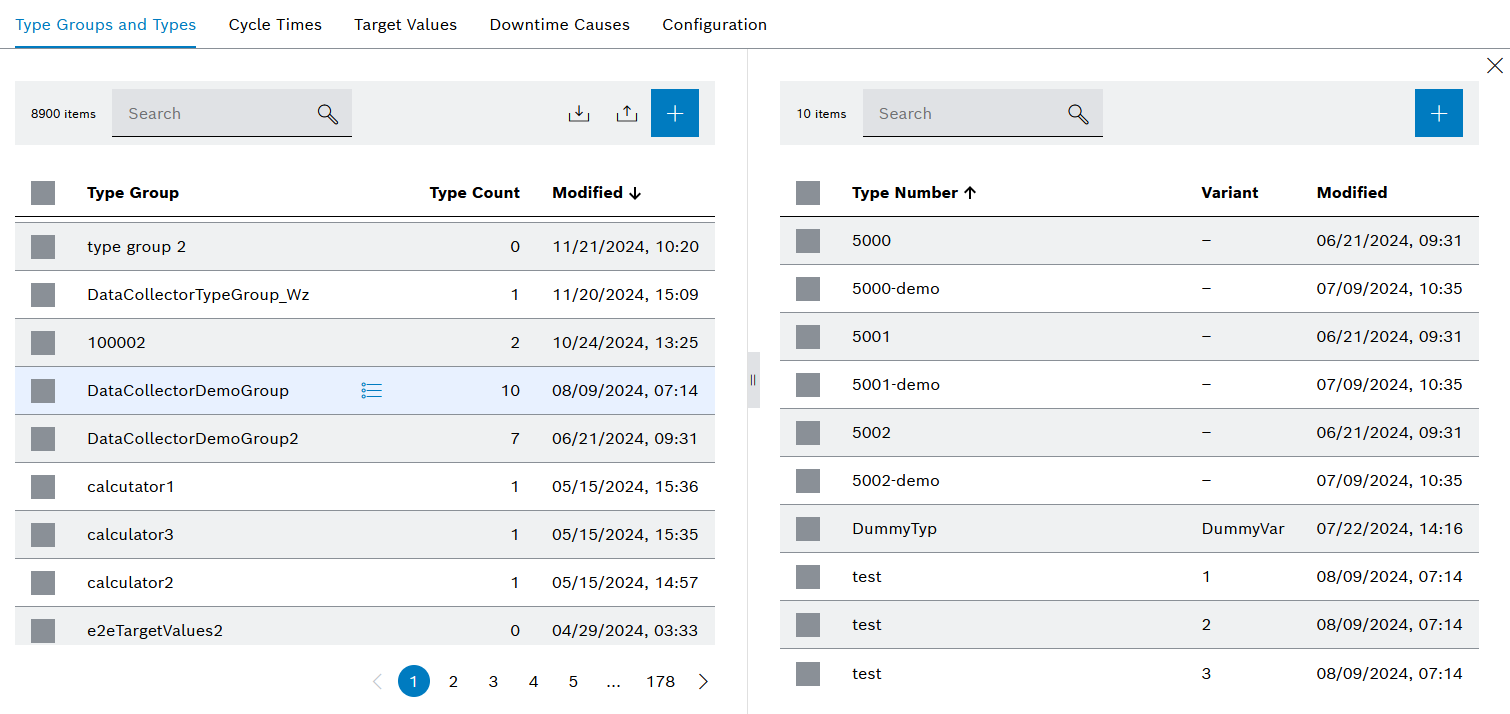Click the 5001-demo type number
Viewport: 1510px width, 714px height.
click(x=896, y=385)
